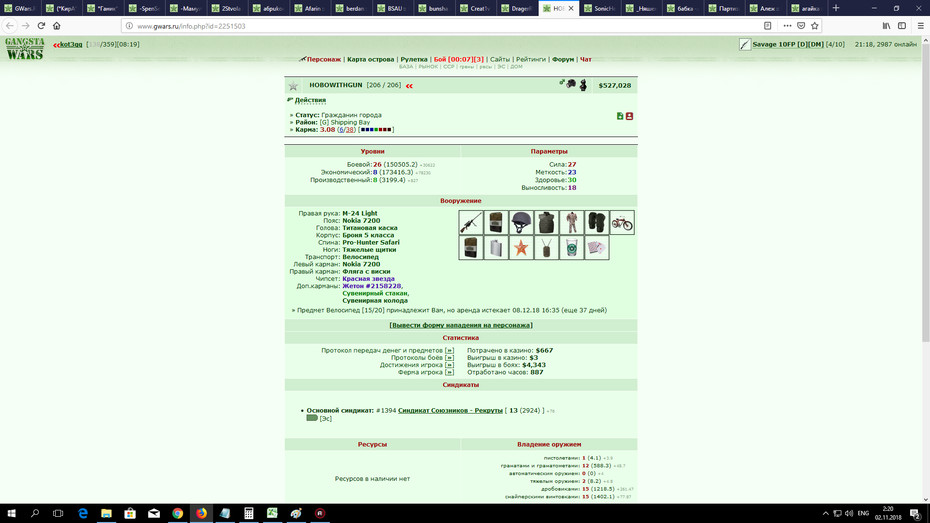
Task: Click the titanium helmet equipment icon
Action: [521, 222]
